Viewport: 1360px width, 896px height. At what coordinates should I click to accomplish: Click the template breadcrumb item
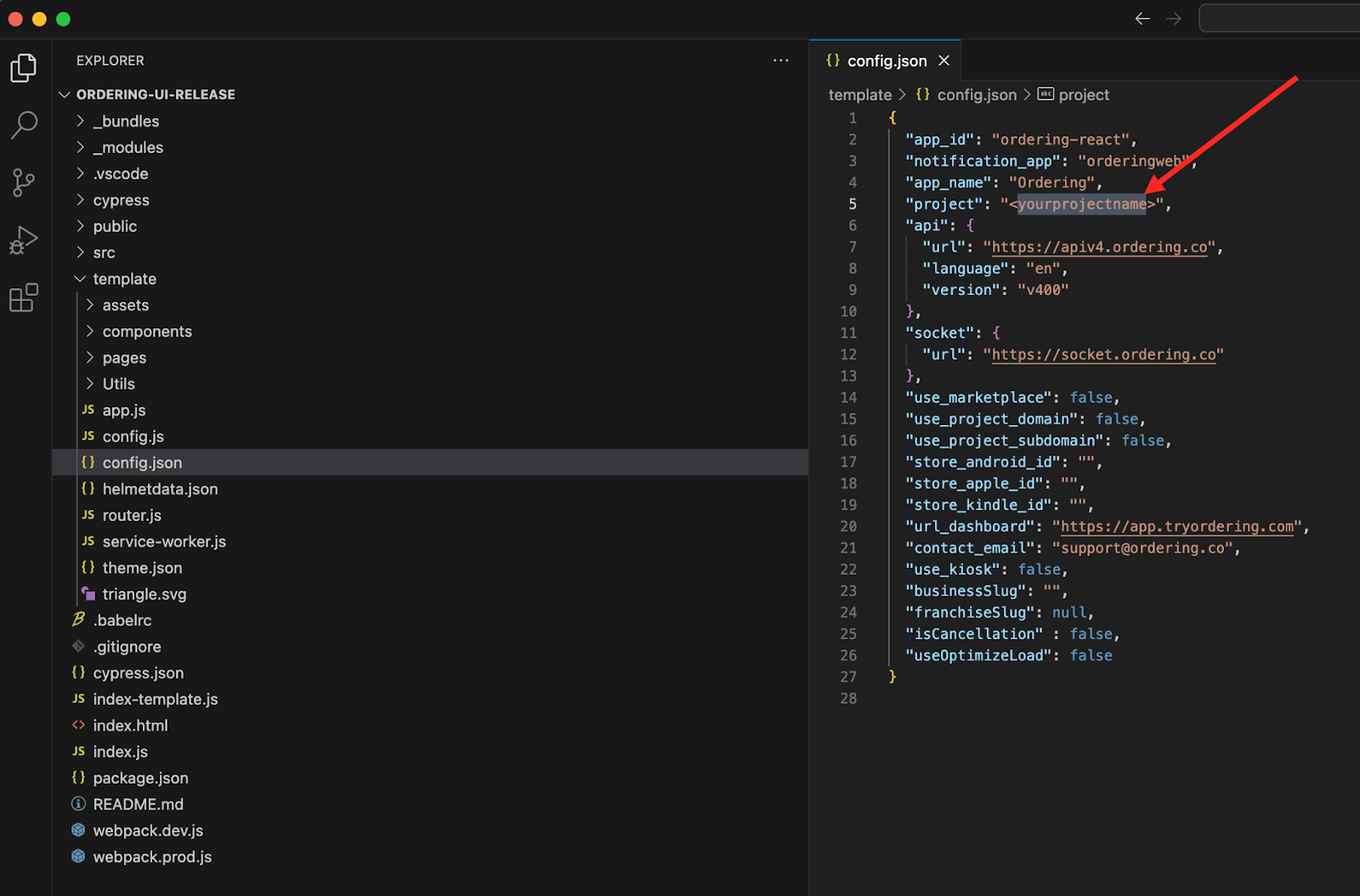(860, 94)
